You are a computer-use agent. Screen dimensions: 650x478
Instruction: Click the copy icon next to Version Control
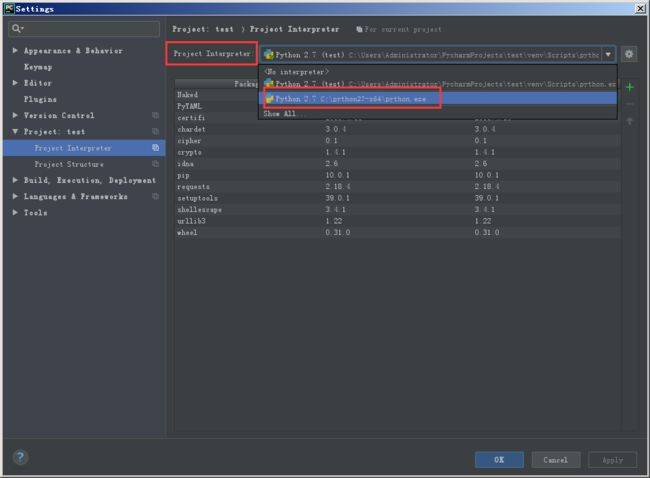coord(155,115)
